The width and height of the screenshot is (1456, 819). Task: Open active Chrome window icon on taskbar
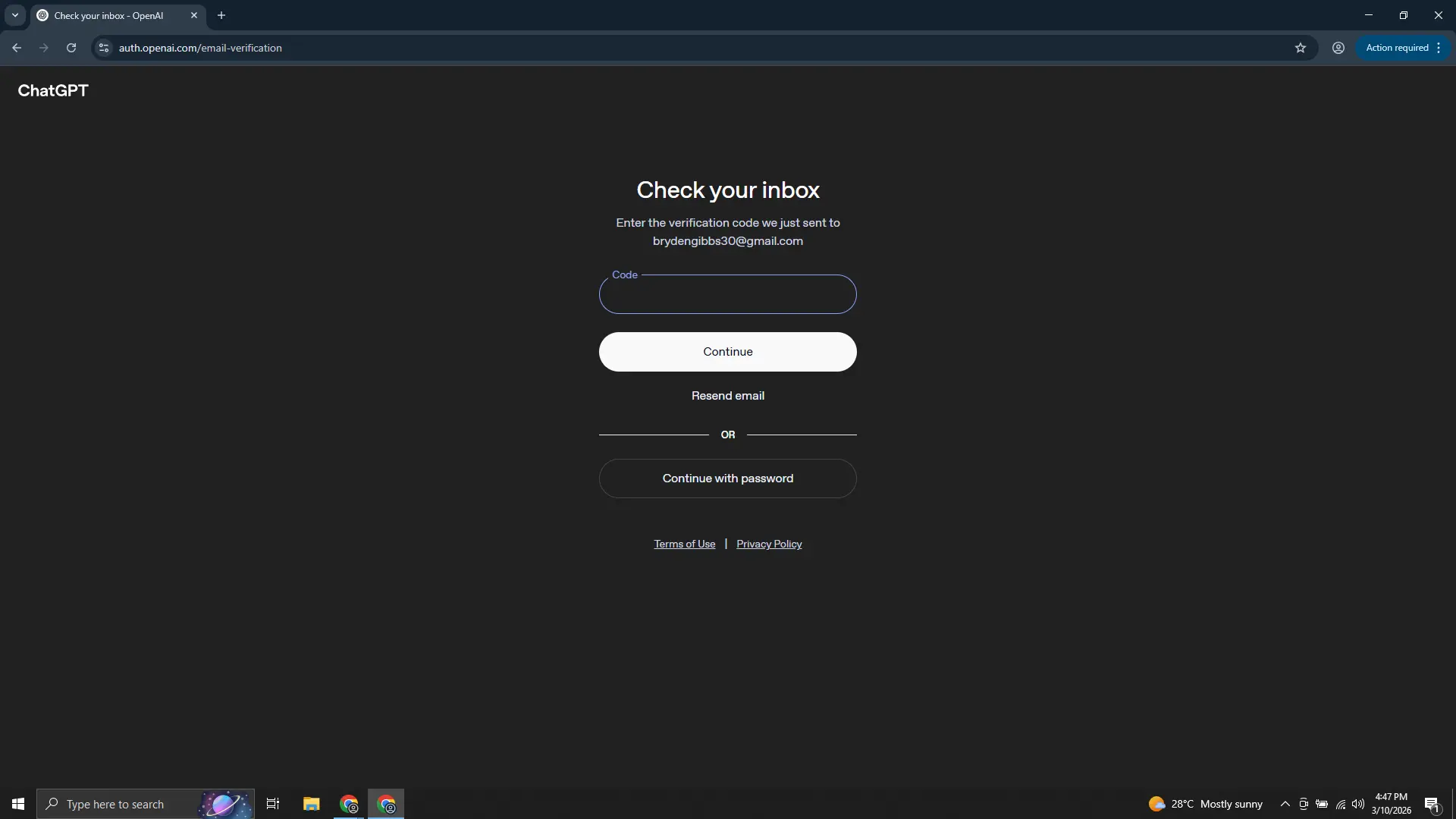click(387, 804)
